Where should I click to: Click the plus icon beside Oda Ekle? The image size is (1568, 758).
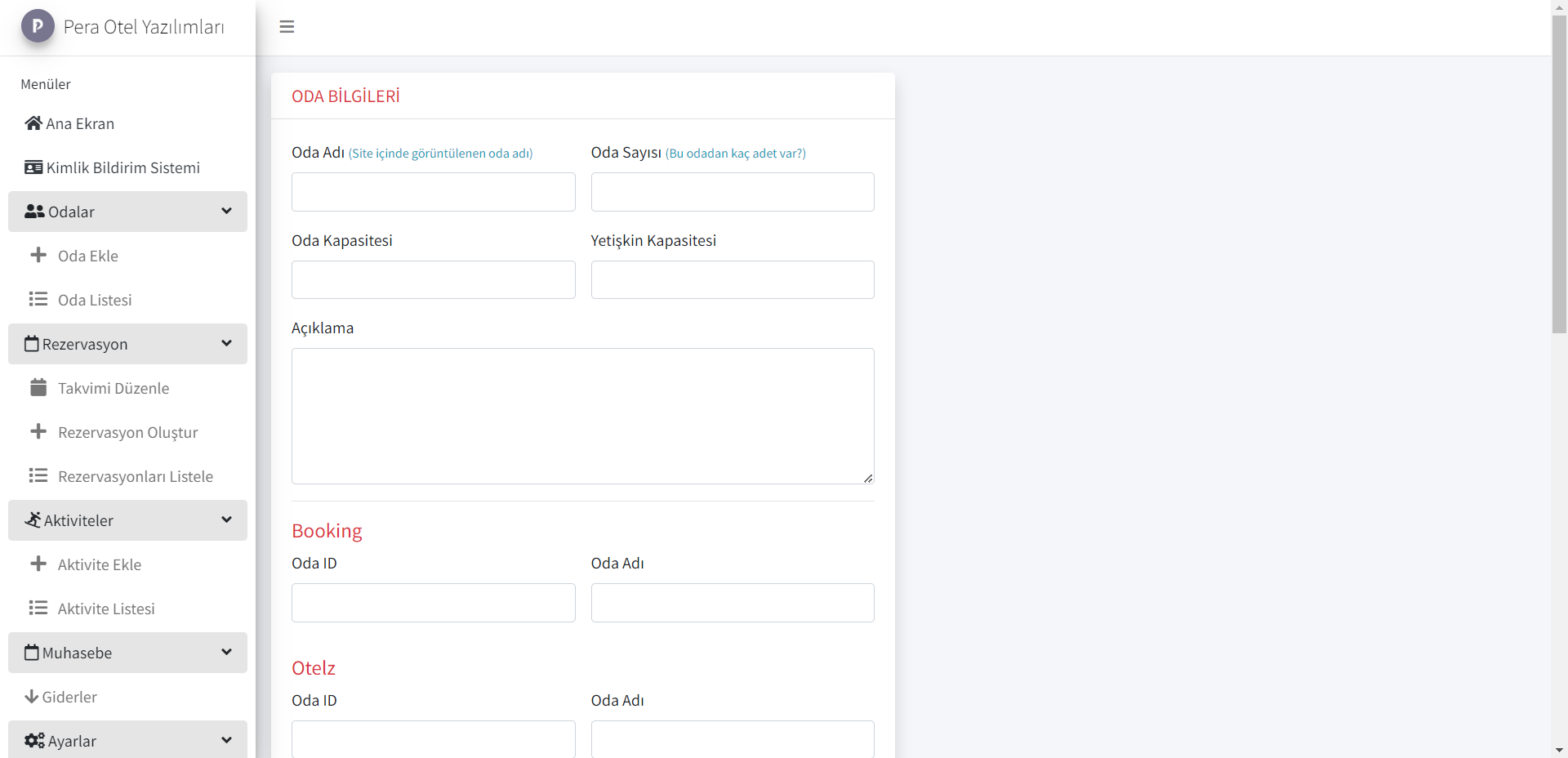[x=38, y=255]
